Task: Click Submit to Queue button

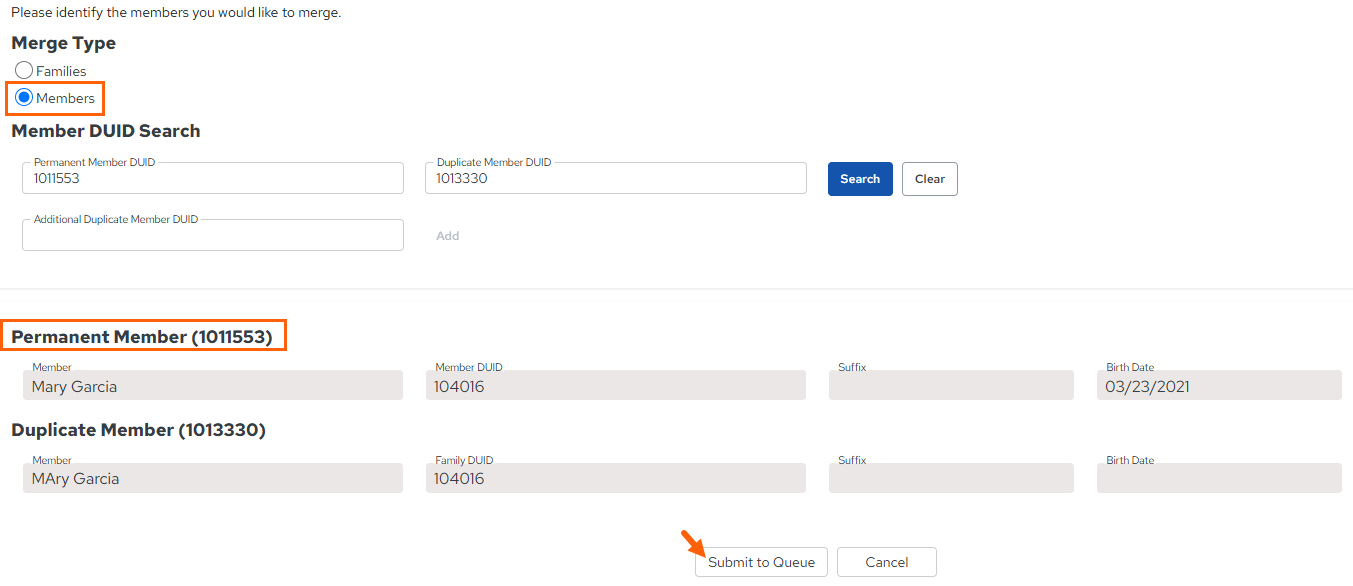Action: click(x=762, y=562)
